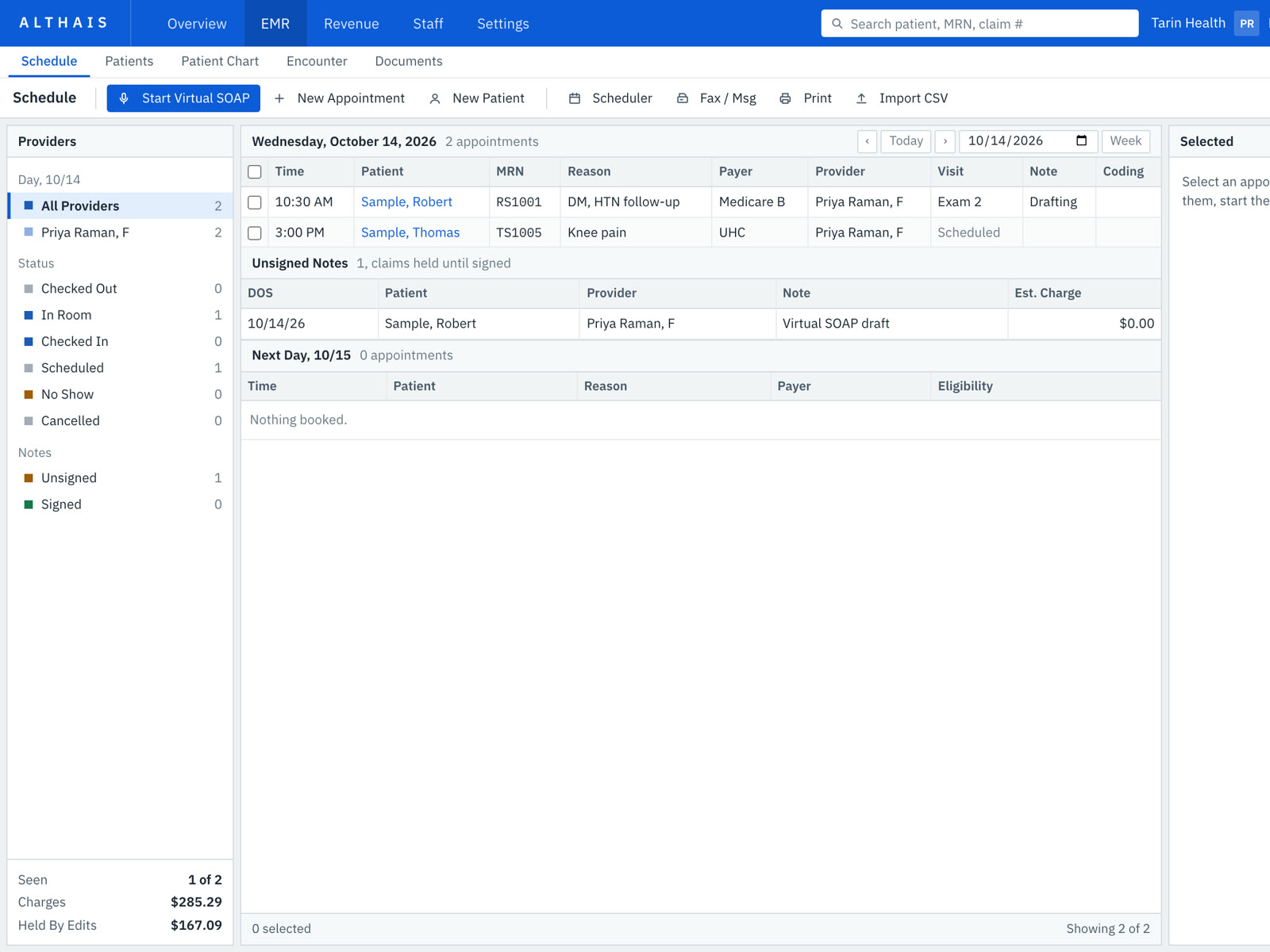Screen dimensions: 1270x952
Task: Switch to the Encounter subtab
Action: 317,61
